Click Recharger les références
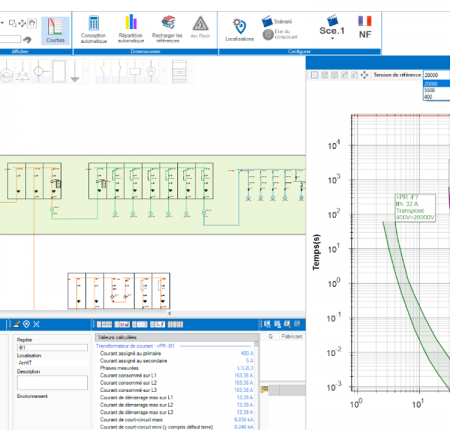Screen dimensions: 450x430 point(167,29)
